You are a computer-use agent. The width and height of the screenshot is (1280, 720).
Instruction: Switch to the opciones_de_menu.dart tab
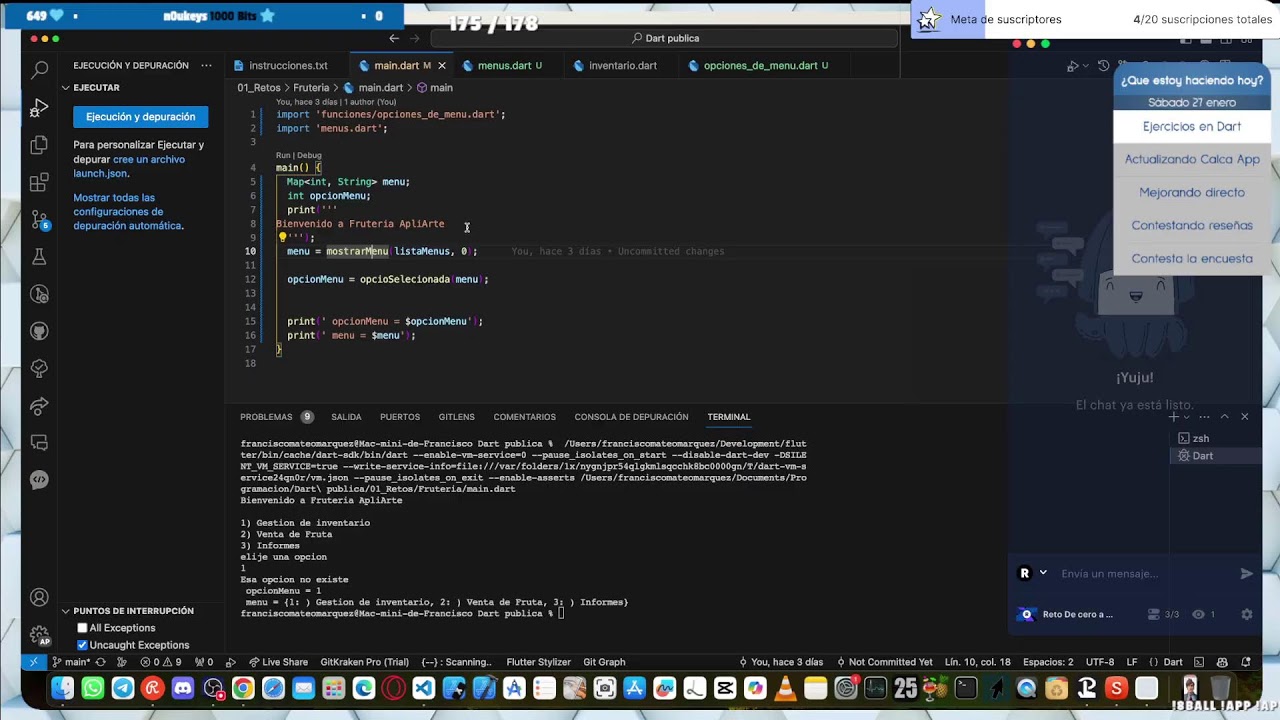(x=765, y=65)
